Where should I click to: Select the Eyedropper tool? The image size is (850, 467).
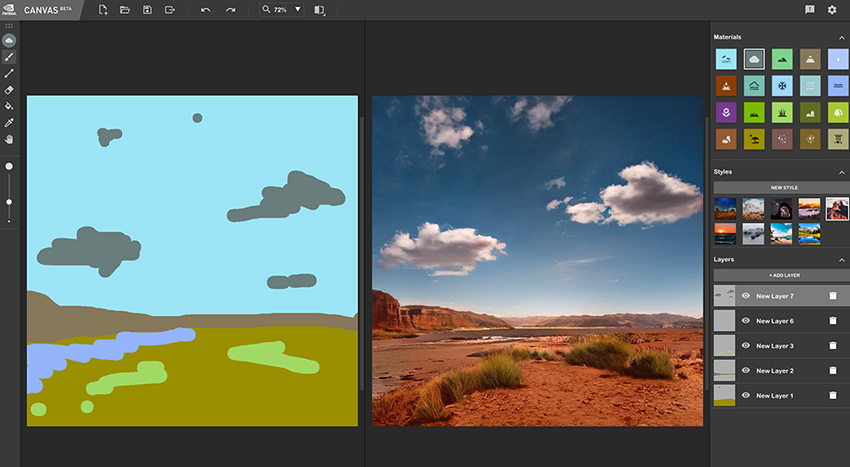9,122
